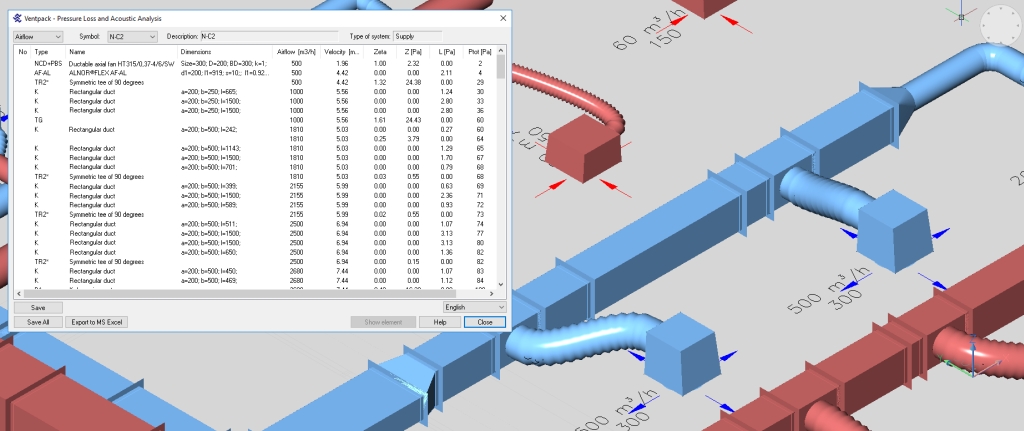Click the UCS axis icon near the compass
Image resolution: width=1024 pixels, height=431 pixels.
click(x=879, y=16)
